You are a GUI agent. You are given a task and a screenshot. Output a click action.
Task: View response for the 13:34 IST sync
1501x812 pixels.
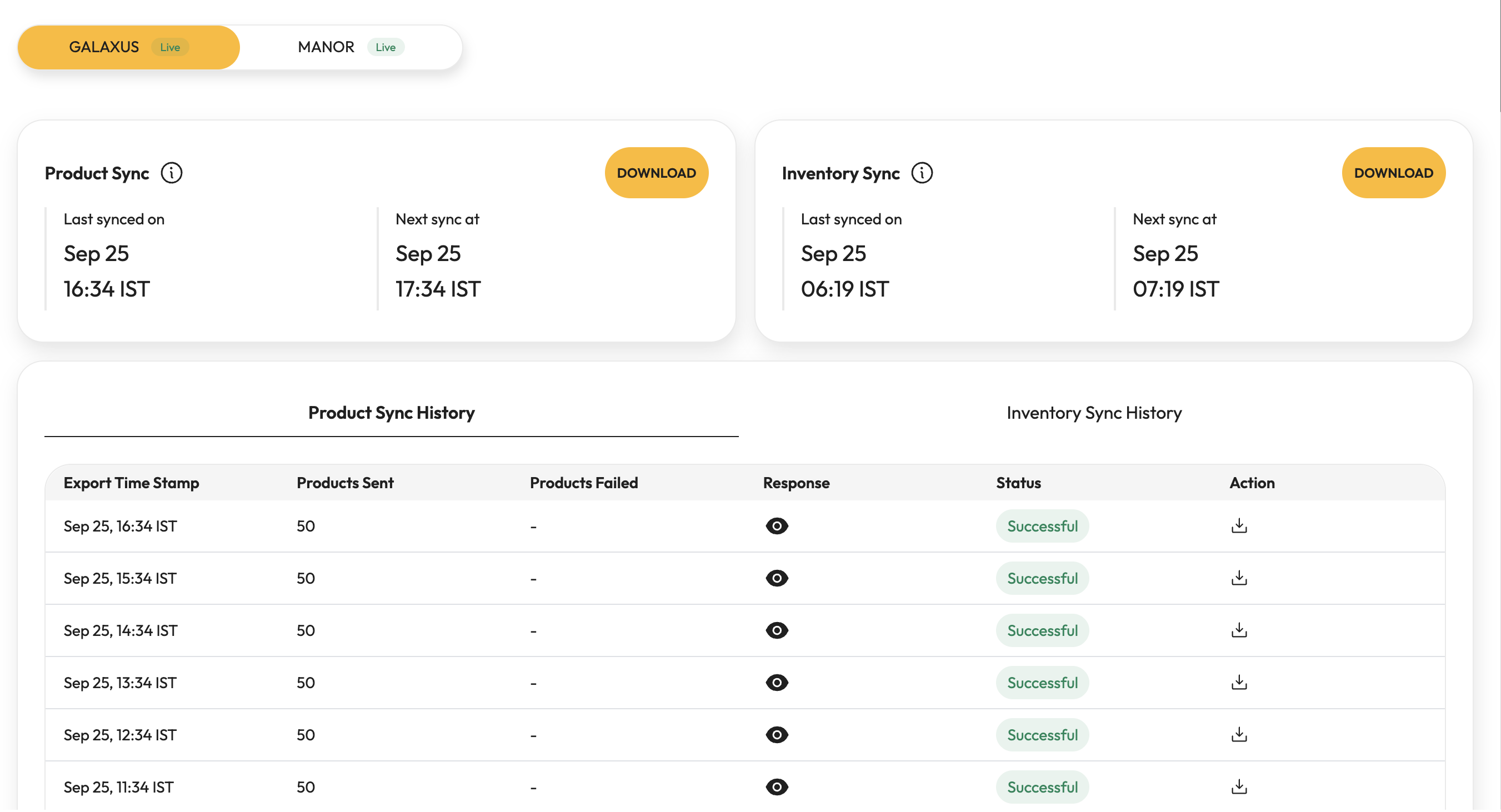tap(777, 683)
